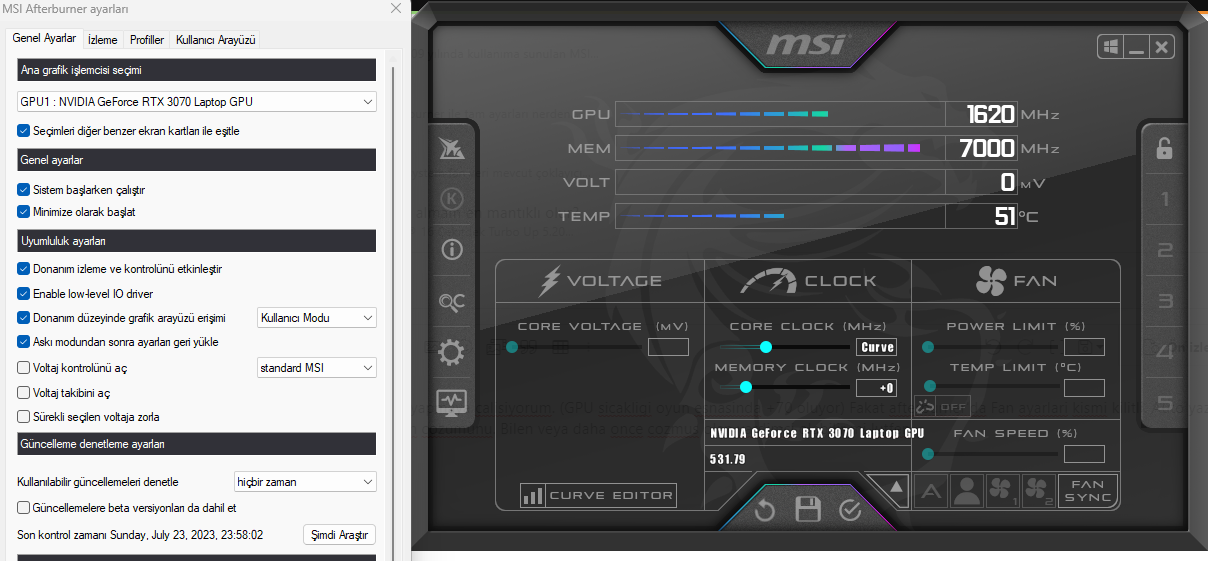Viewport: 1208px width, 561px height.
Task: Switch to the 'Kullanıcı Arayüzü' tab
Action: coord(216,40)
